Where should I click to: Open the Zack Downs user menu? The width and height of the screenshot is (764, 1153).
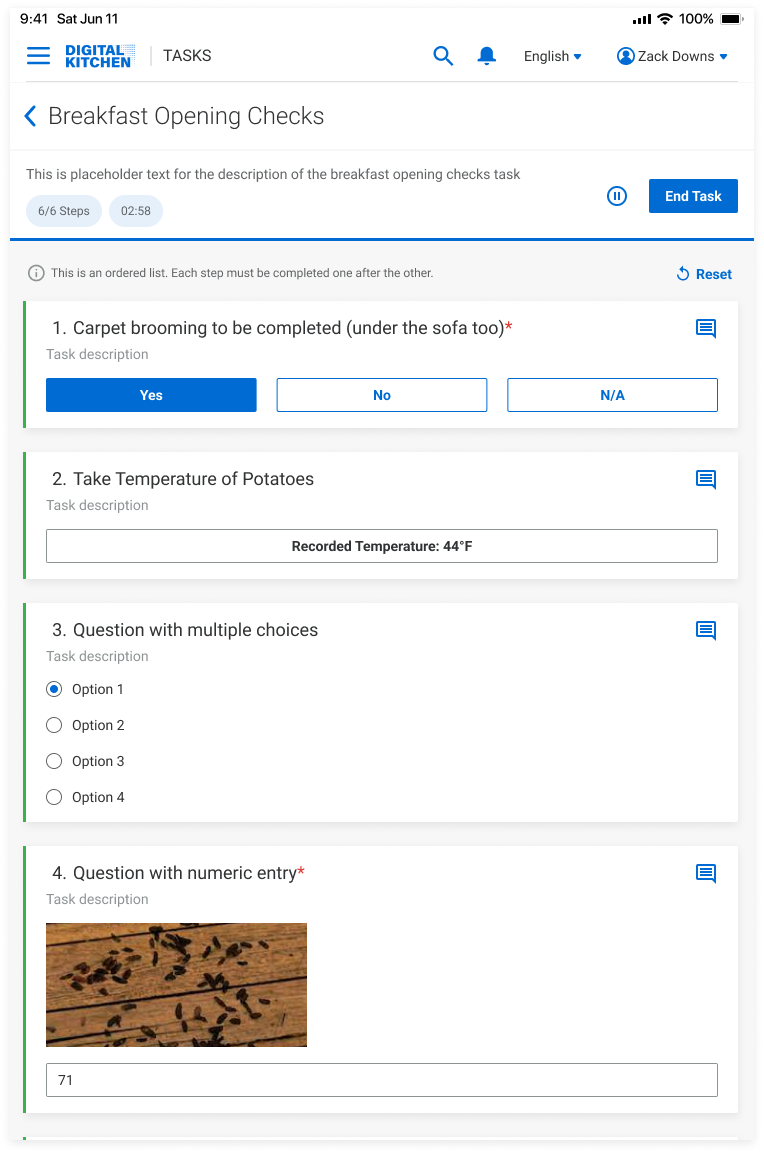pyautogui.click(x=672, y=56)
